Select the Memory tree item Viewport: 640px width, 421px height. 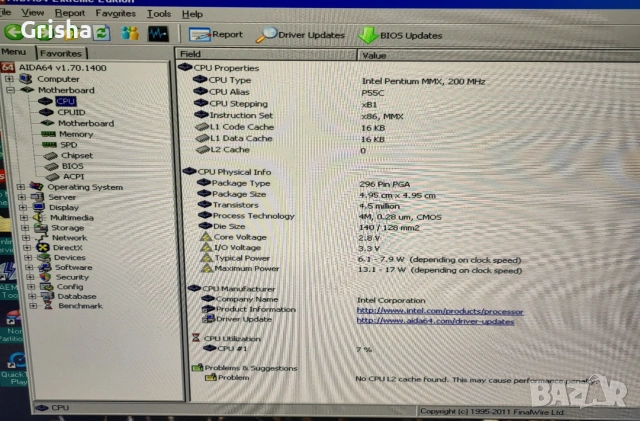coord(76,134)
